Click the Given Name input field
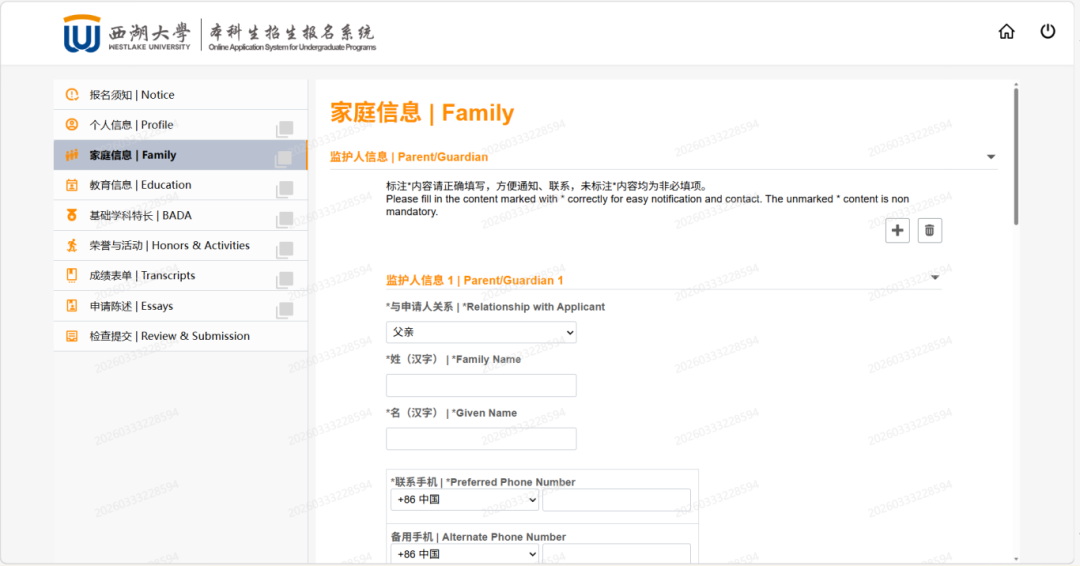This screenshot has width=1080, height=566. point(481,439)
